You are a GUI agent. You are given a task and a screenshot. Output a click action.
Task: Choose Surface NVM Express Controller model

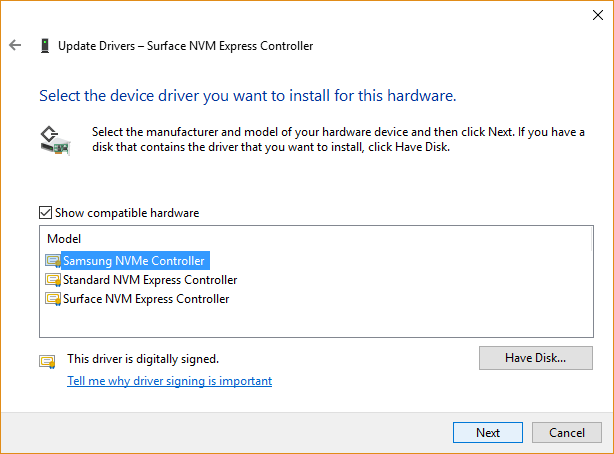(146, 299)
